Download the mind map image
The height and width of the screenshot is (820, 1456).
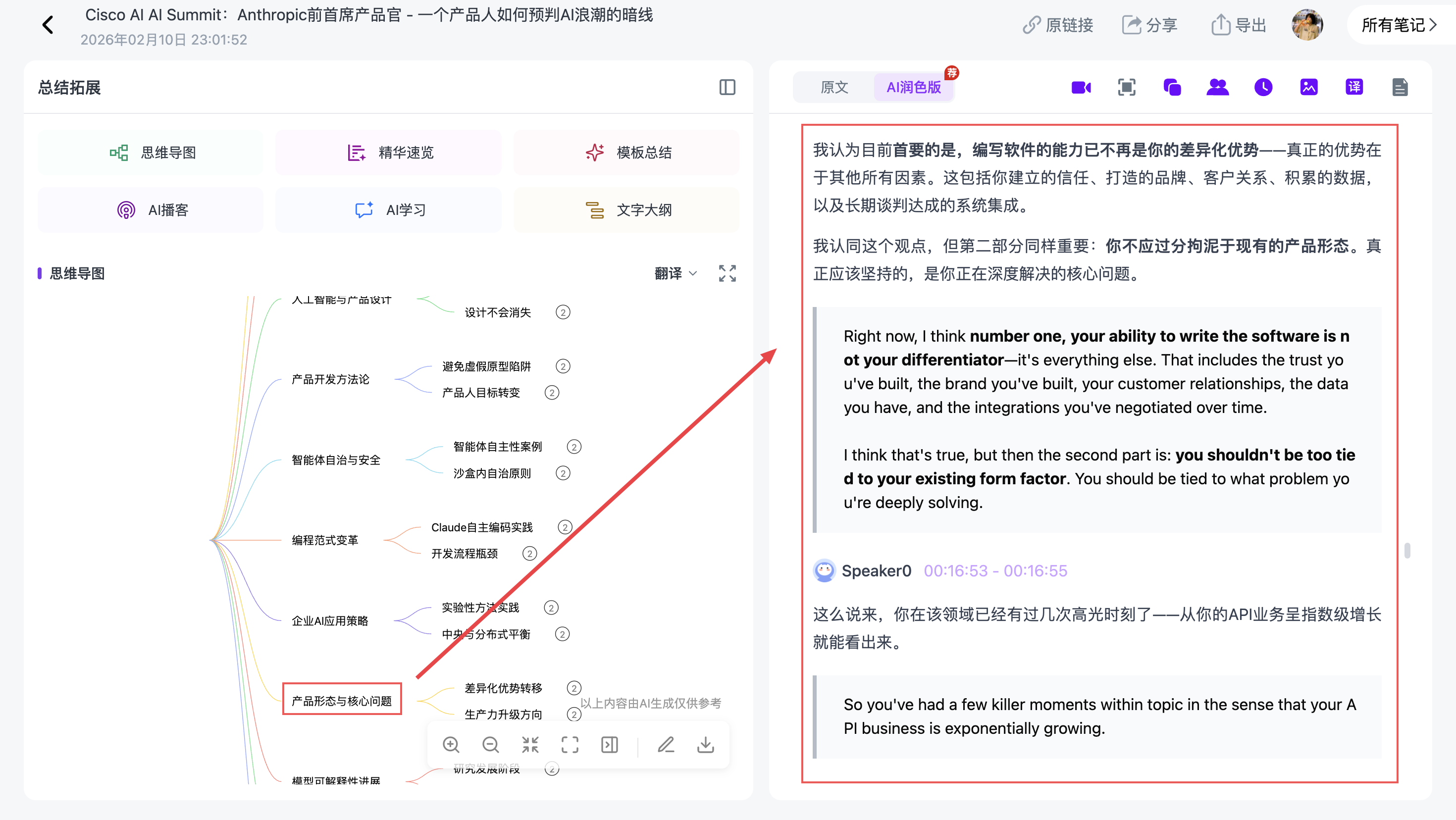click(705, 745)
